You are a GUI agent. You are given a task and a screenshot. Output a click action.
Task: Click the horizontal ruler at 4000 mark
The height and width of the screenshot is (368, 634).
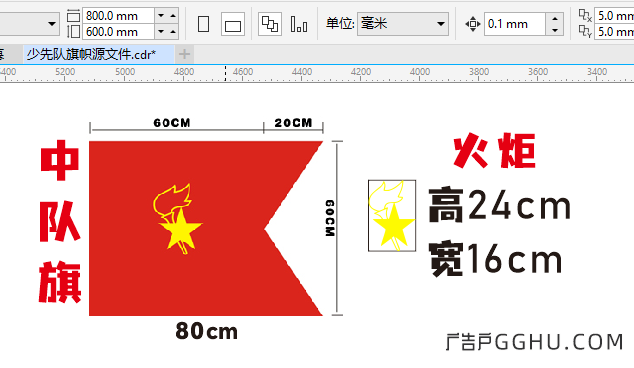click(x=420, y=72)
